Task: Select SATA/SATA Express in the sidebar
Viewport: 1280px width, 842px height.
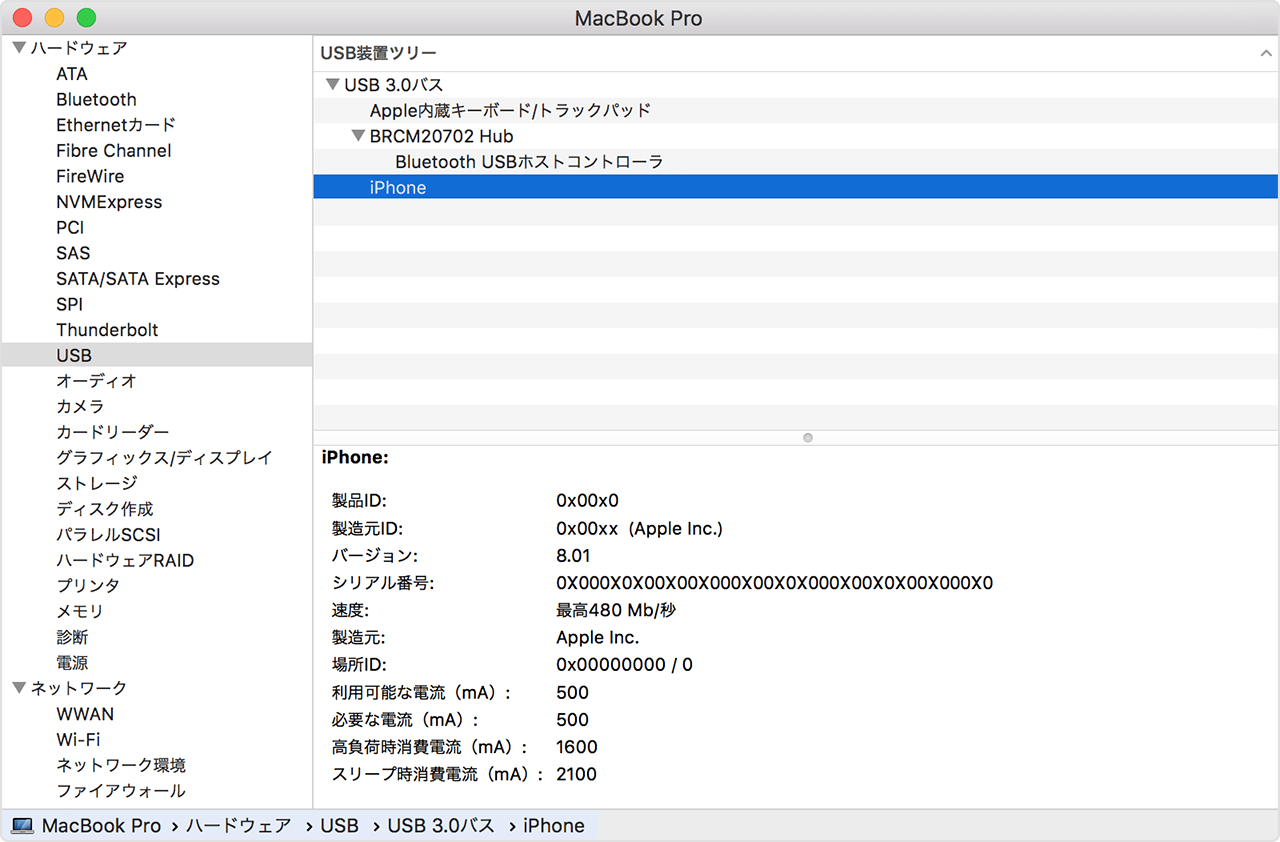Action: pos(138,279)
